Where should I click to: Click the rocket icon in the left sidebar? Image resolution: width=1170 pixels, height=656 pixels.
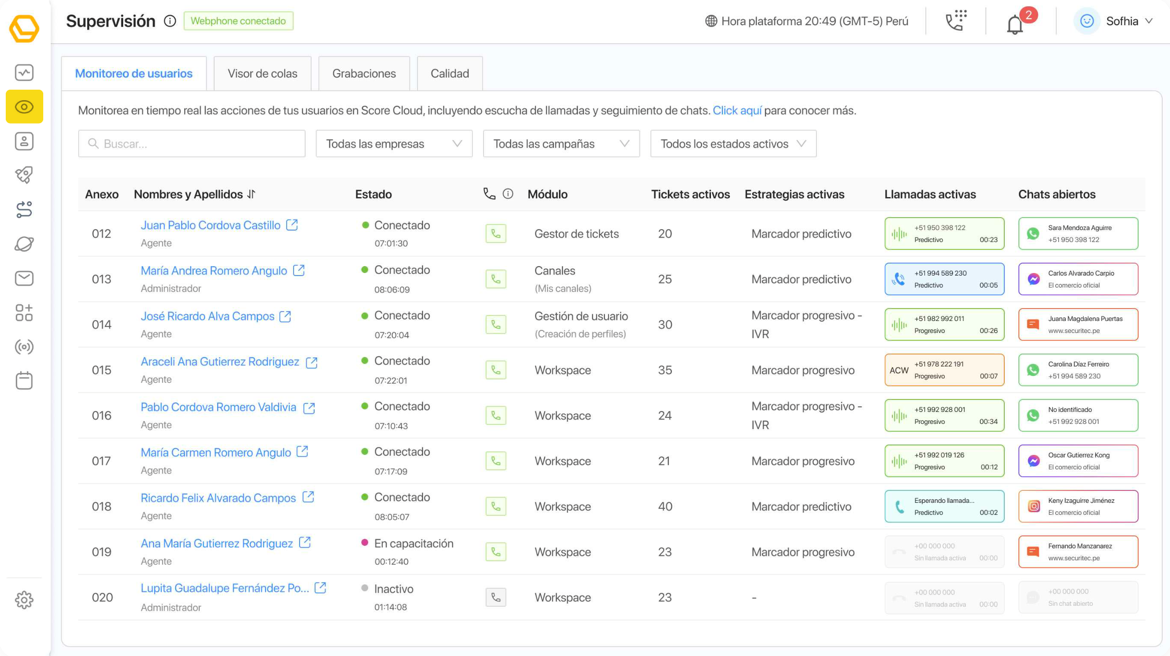pyautogui.click(x=24, y=174)
